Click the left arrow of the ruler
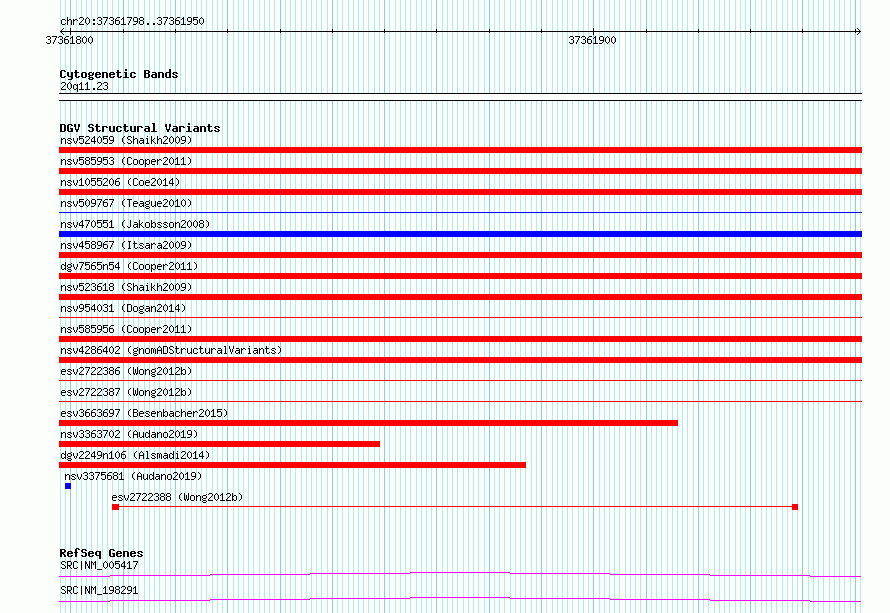Viewport: 890px width, 613px height. (64, 32)
